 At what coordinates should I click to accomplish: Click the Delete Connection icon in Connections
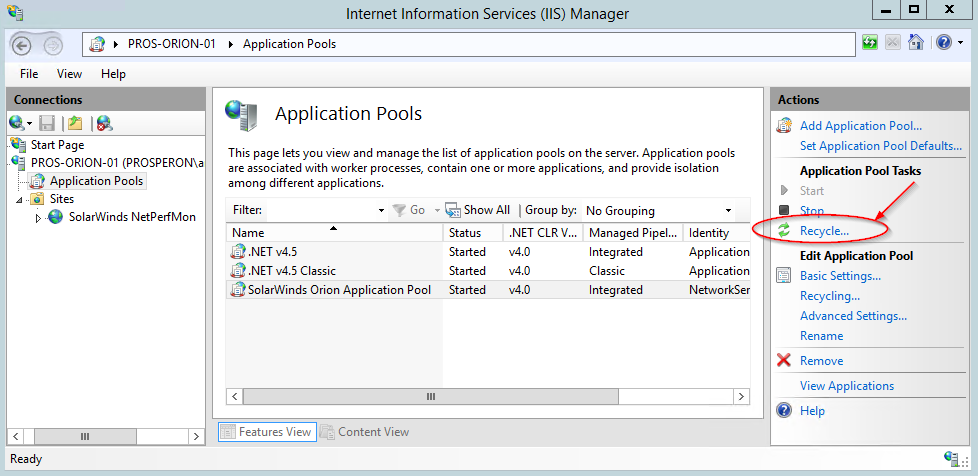pyautogui.click(x=104, y=123)
